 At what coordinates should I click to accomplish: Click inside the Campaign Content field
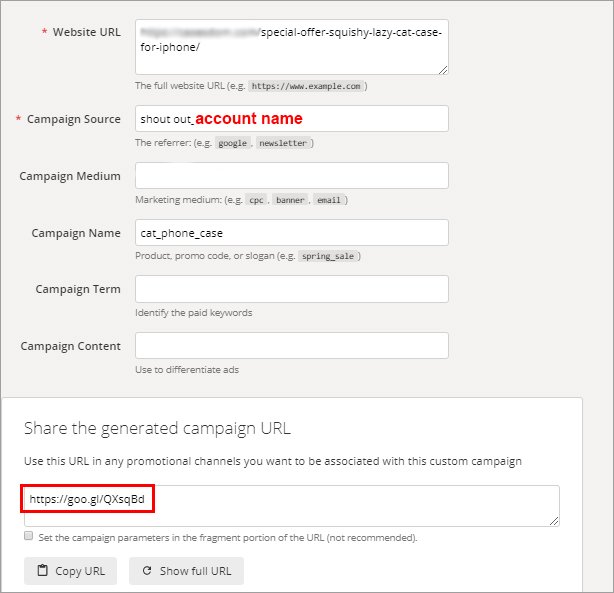(291, 346)
